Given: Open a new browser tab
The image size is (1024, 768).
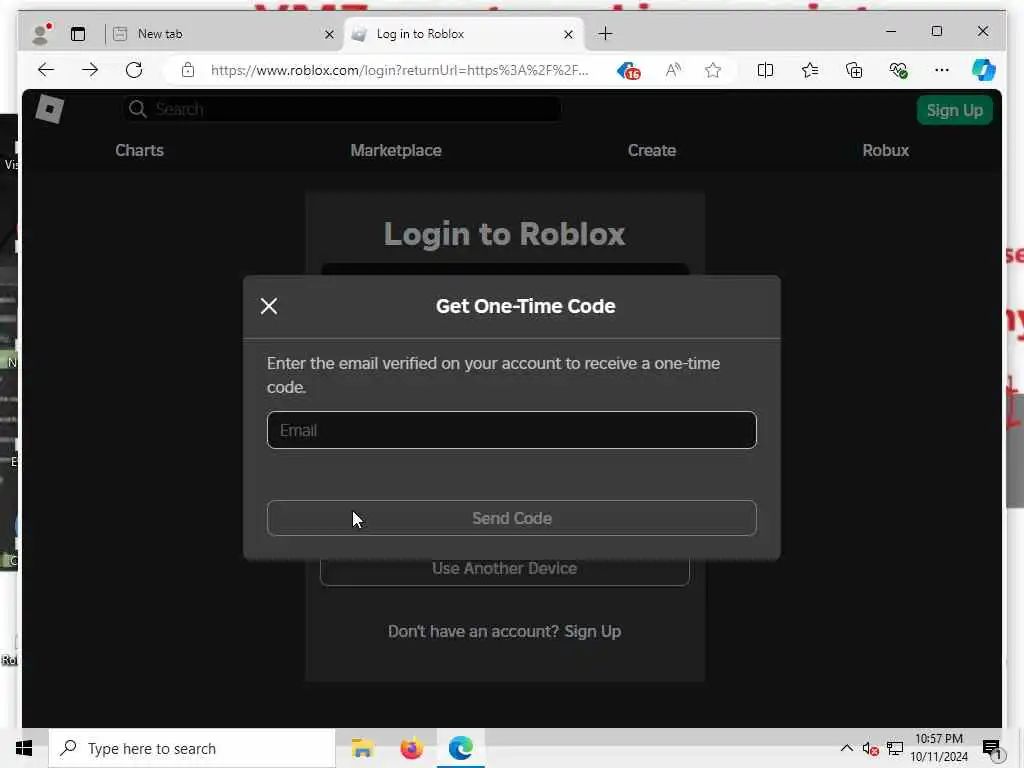Looking at the screenshot, I should point(605,33).
